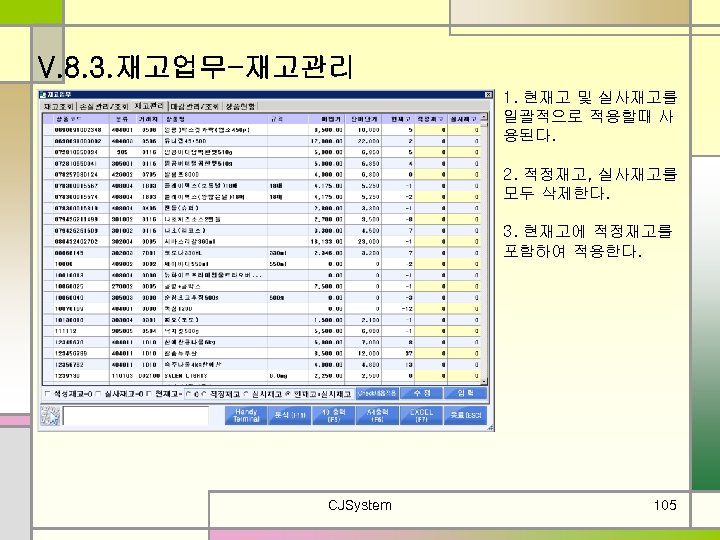Sort by the 적정재고 column header

coord(431,119)
